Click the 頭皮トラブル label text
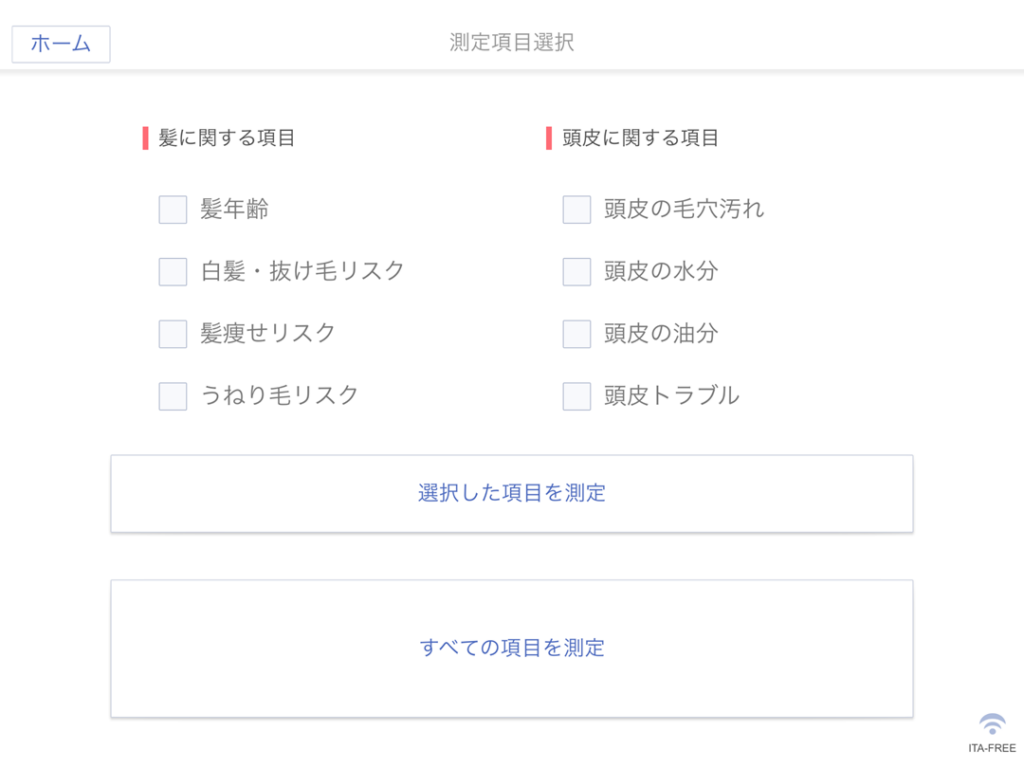Image resolution: width=1024 pixels, height=768 pixels. point(671,395)
